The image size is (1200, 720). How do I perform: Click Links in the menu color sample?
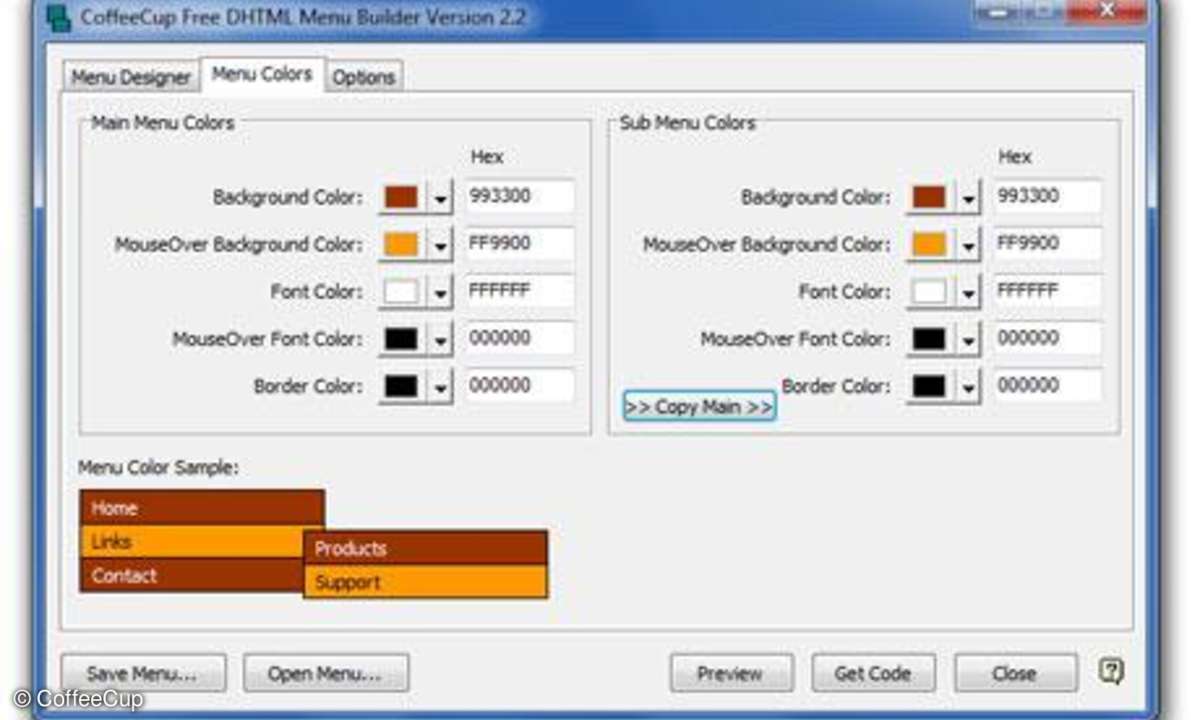click(192, 542)
